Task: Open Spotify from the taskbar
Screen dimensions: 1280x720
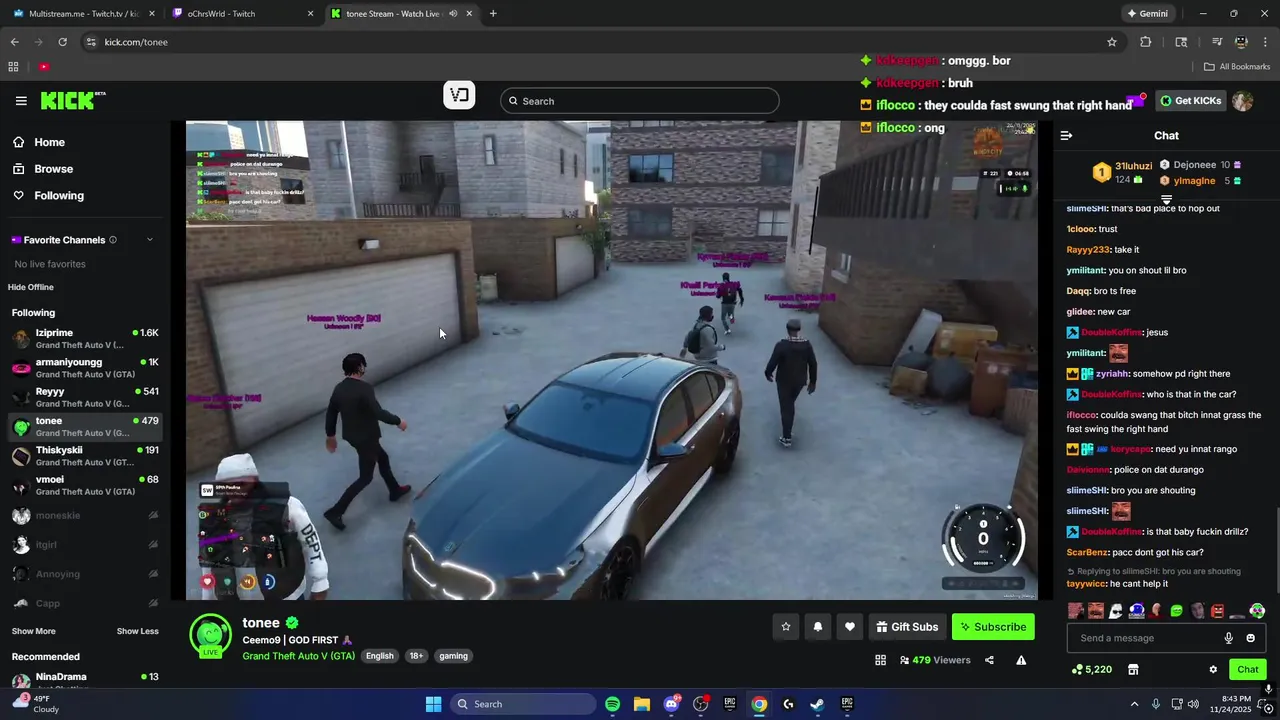Action: 612,704
